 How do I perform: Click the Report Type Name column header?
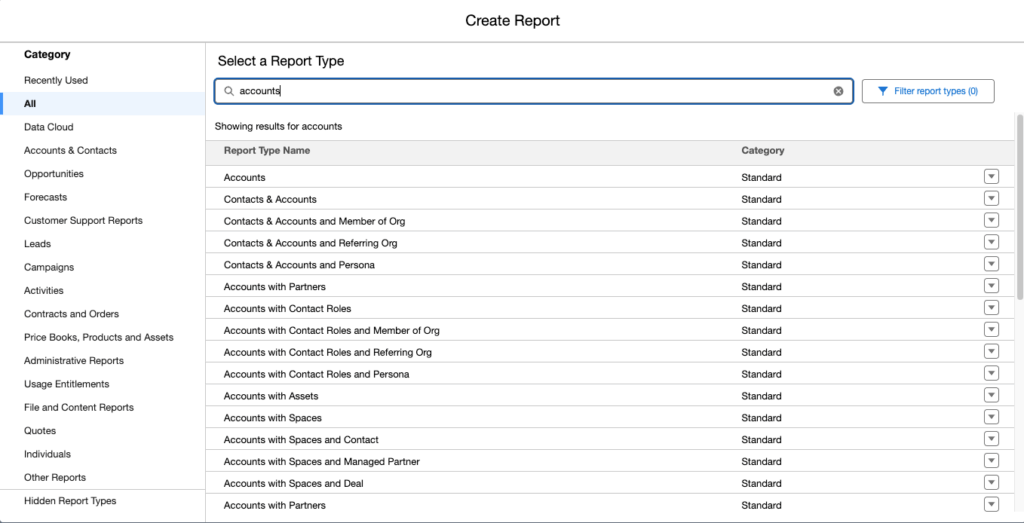(267, 151)
